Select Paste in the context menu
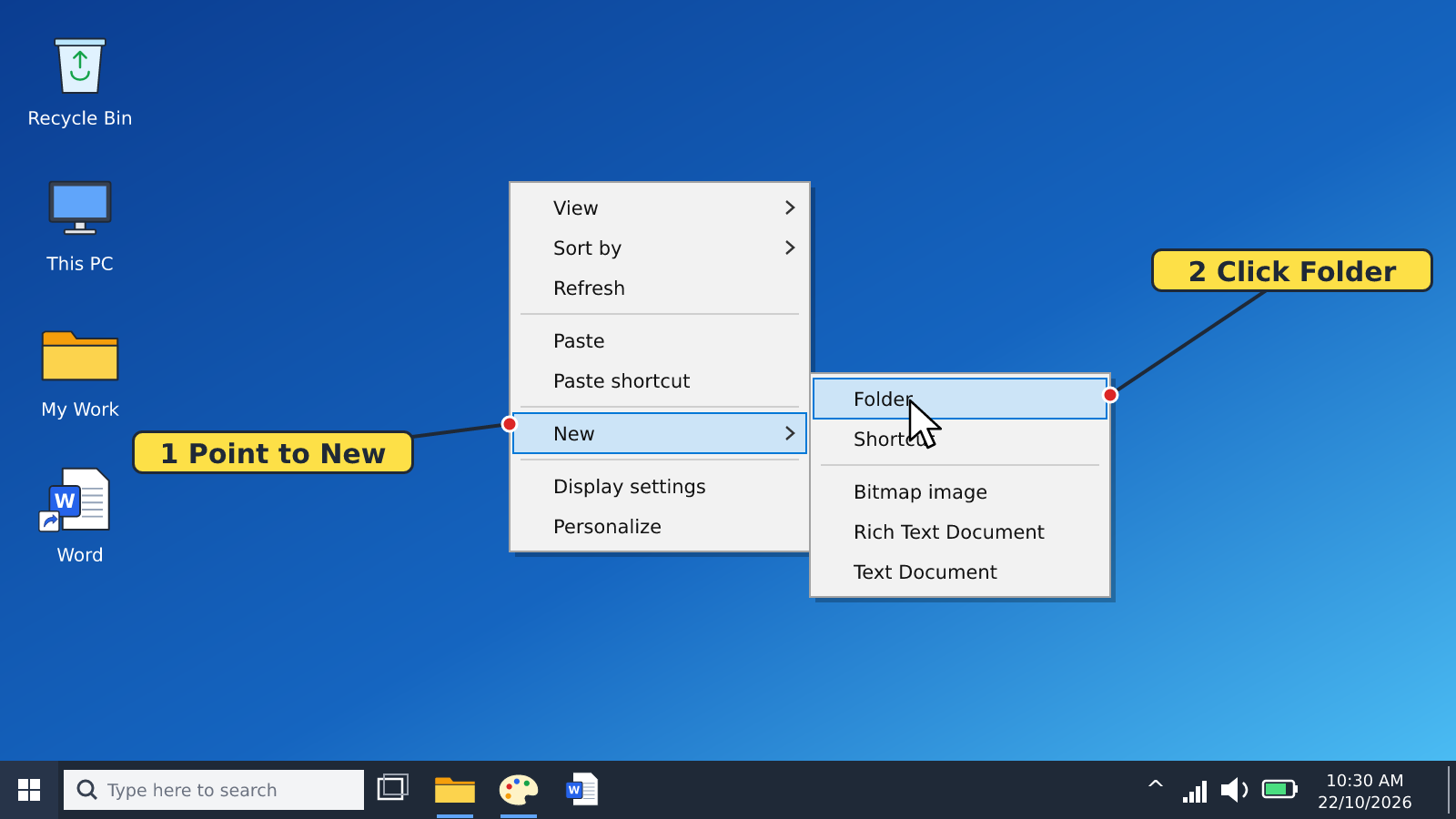This screenshot has width=1456, height=819. [660, 340]
